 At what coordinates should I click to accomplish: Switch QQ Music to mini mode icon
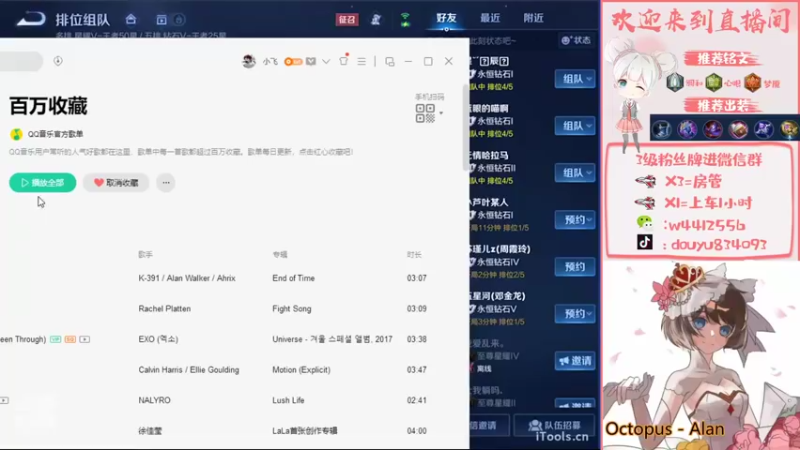(390, 62)
